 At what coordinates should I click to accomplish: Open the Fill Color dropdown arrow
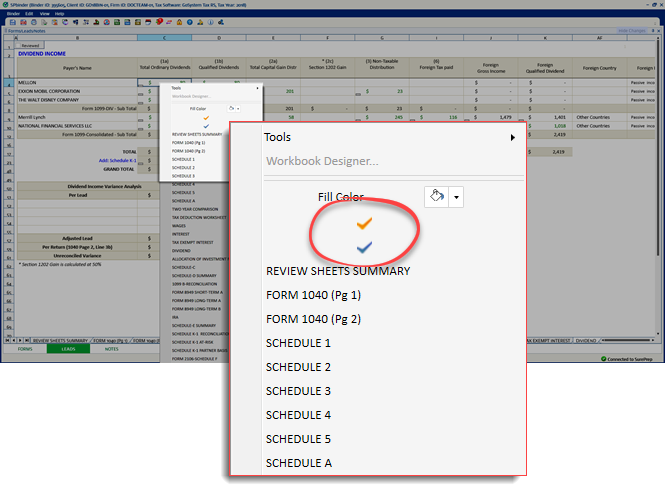pos(457,198)
